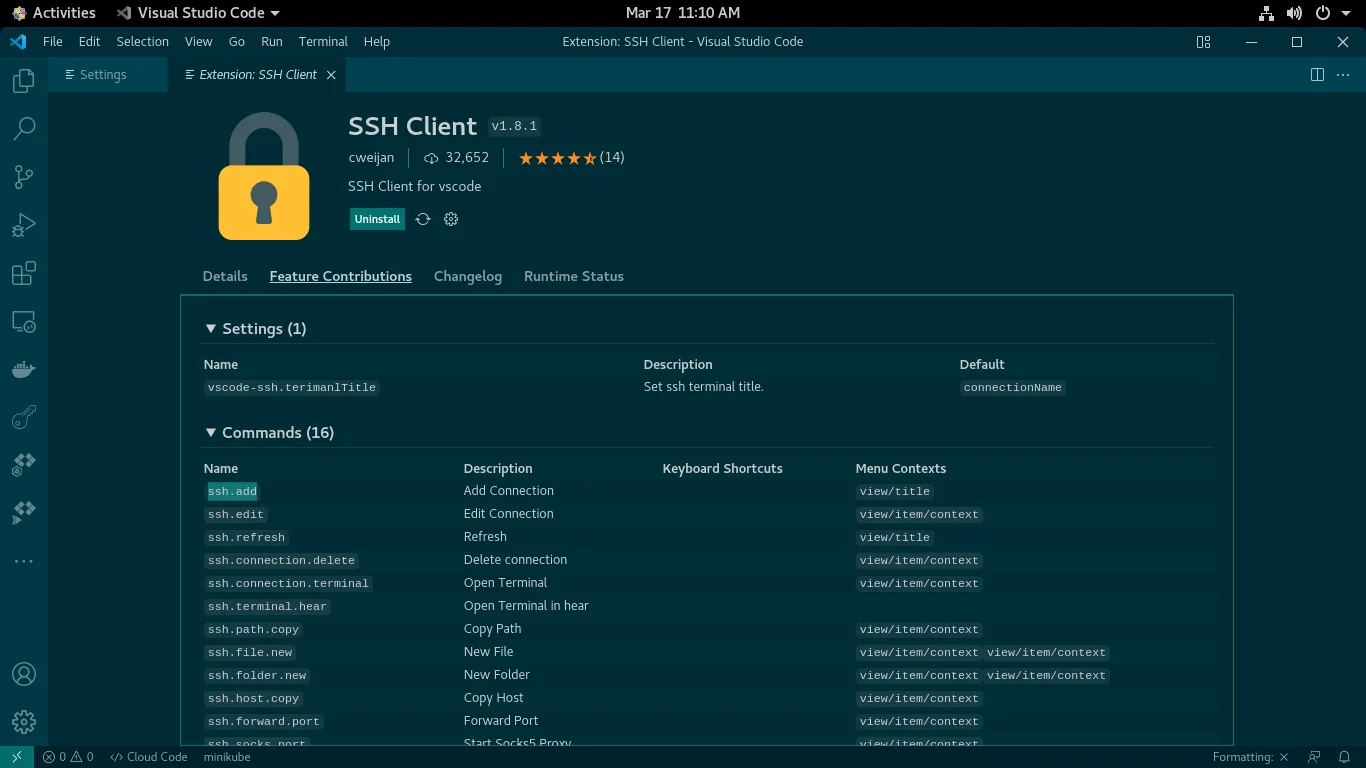This screenshot has width=1366, height=768.
Task: Open the Accounts menu icon
Action: click(24, 674)
